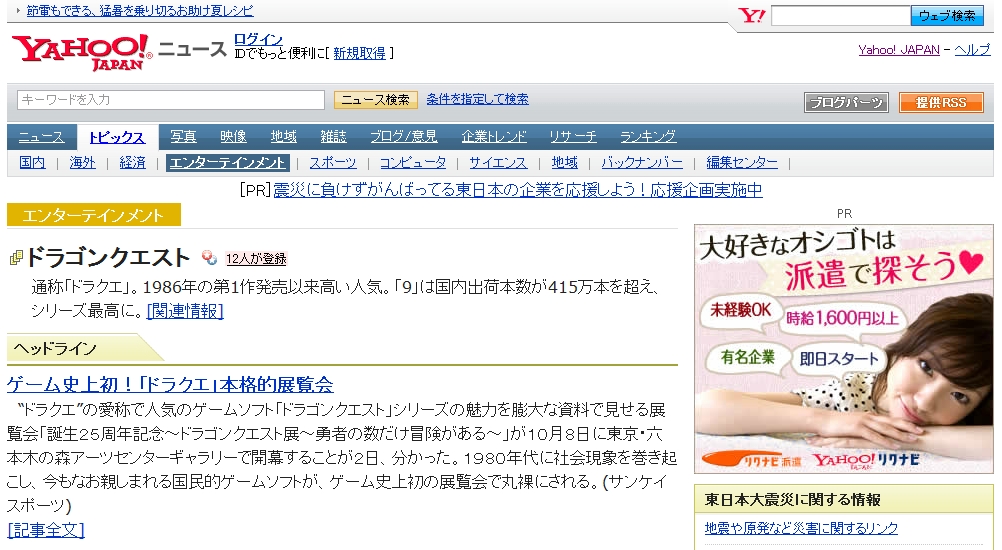
Task: Click the yellow エンターテインメント section label
Action: (x=93, y=215)
